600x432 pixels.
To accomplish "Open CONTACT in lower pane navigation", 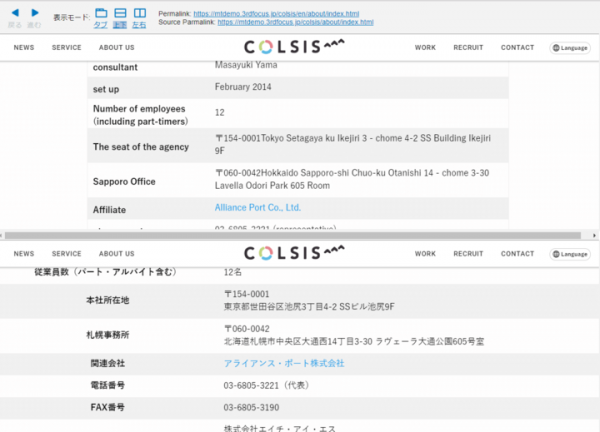I will tap(517, 254).
